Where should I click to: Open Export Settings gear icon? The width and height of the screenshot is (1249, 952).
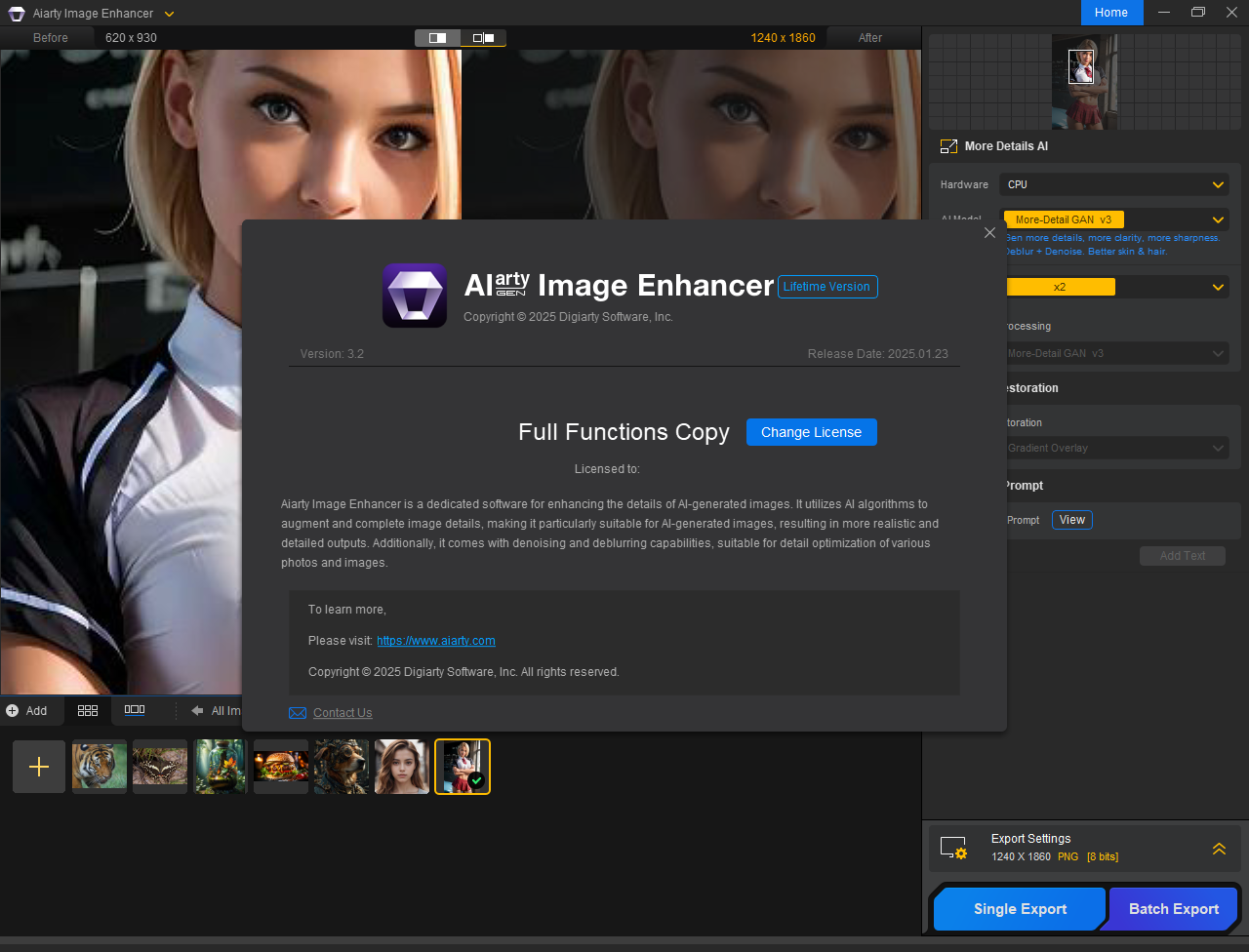953,849
